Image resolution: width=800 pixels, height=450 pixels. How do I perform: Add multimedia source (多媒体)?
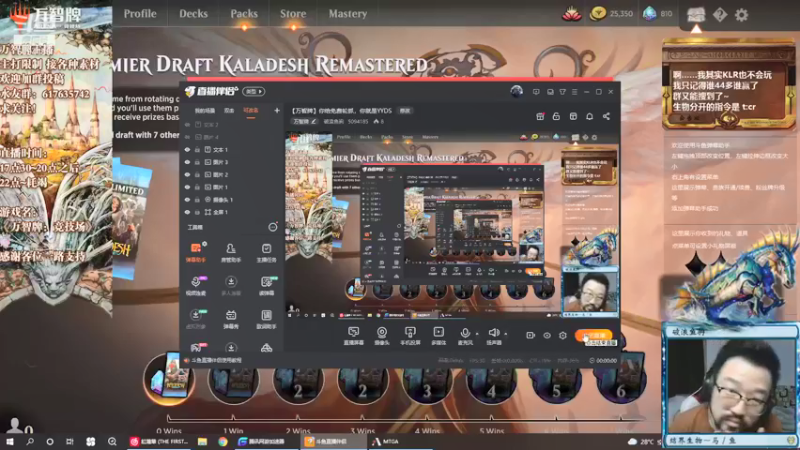438,336
